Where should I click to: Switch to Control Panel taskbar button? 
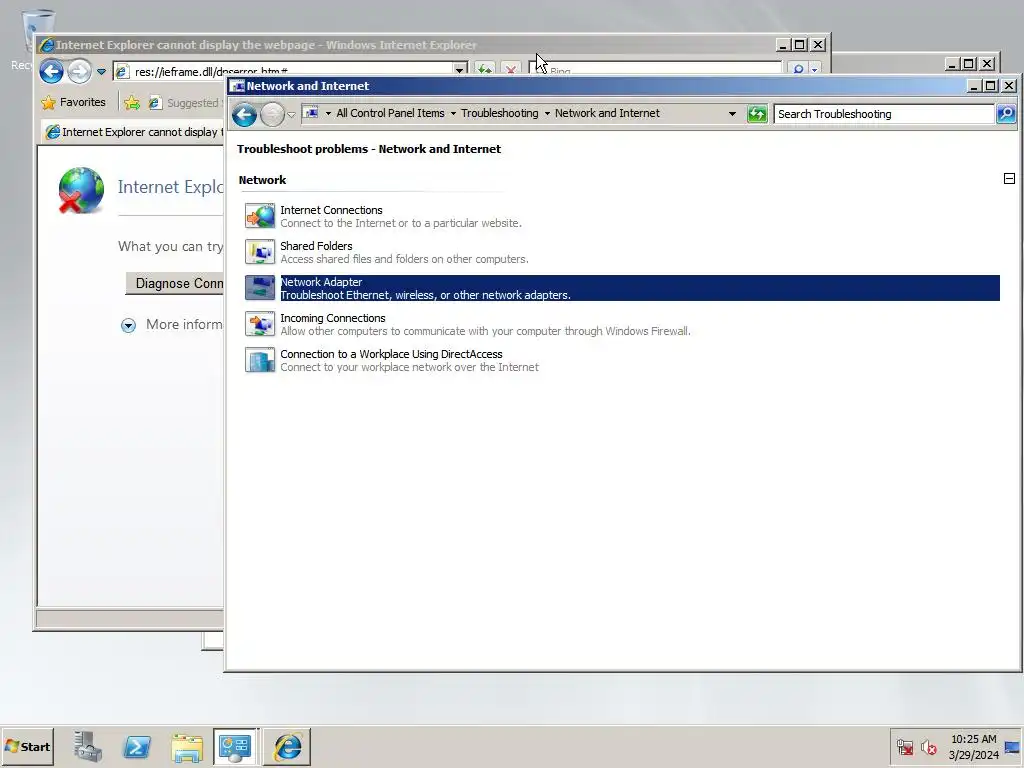tap(236, 746)
